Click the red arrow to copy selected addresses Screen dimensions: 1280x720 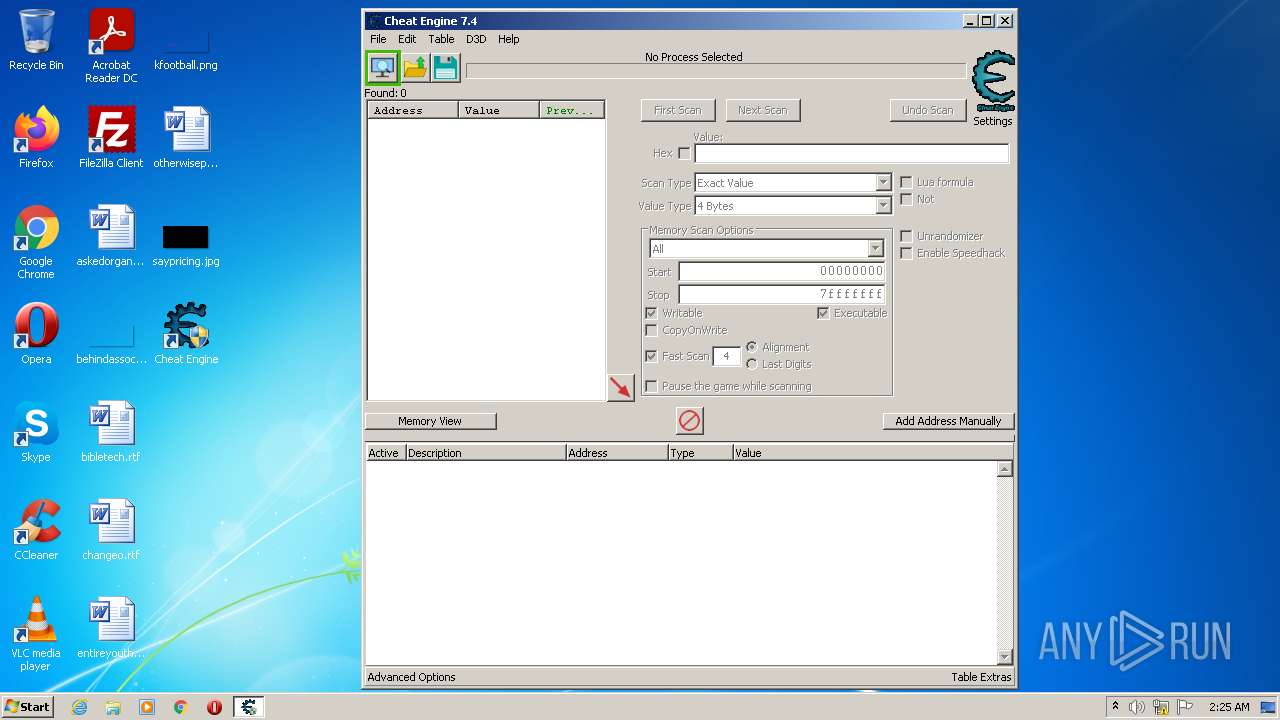point(621,388)
